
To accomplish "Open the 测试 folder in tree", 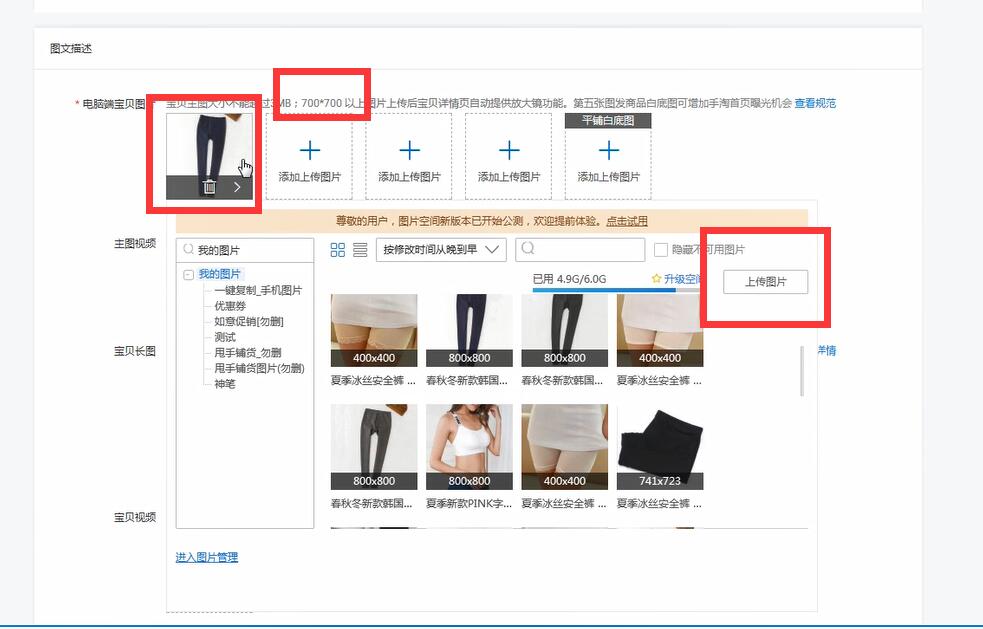I will 225,337.
